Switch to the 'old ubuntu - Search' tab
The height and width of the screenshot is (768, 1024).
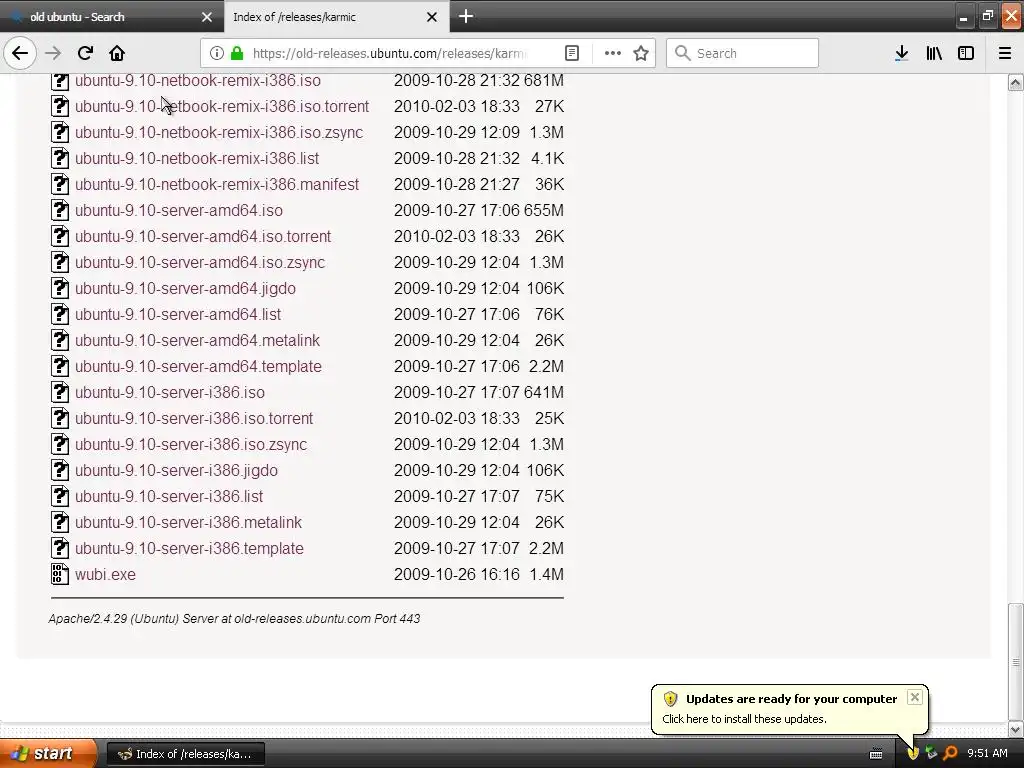pyautogui.click(x=112, y=16)
